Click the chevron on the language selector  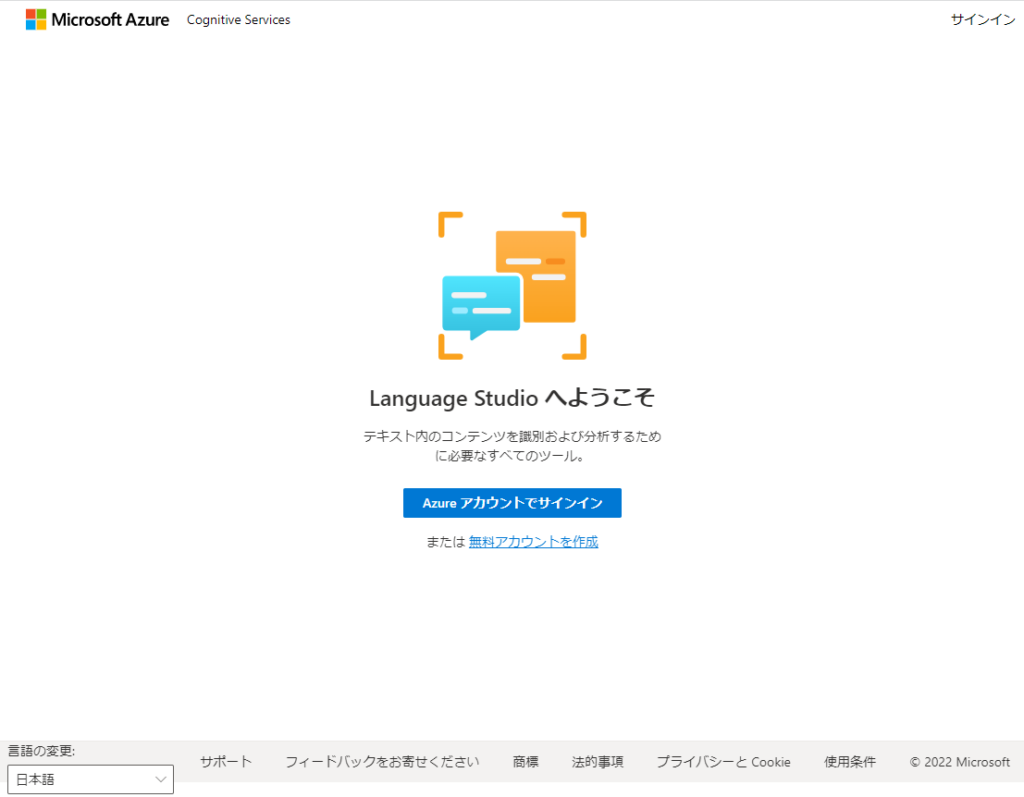click(x=159, y=779)
